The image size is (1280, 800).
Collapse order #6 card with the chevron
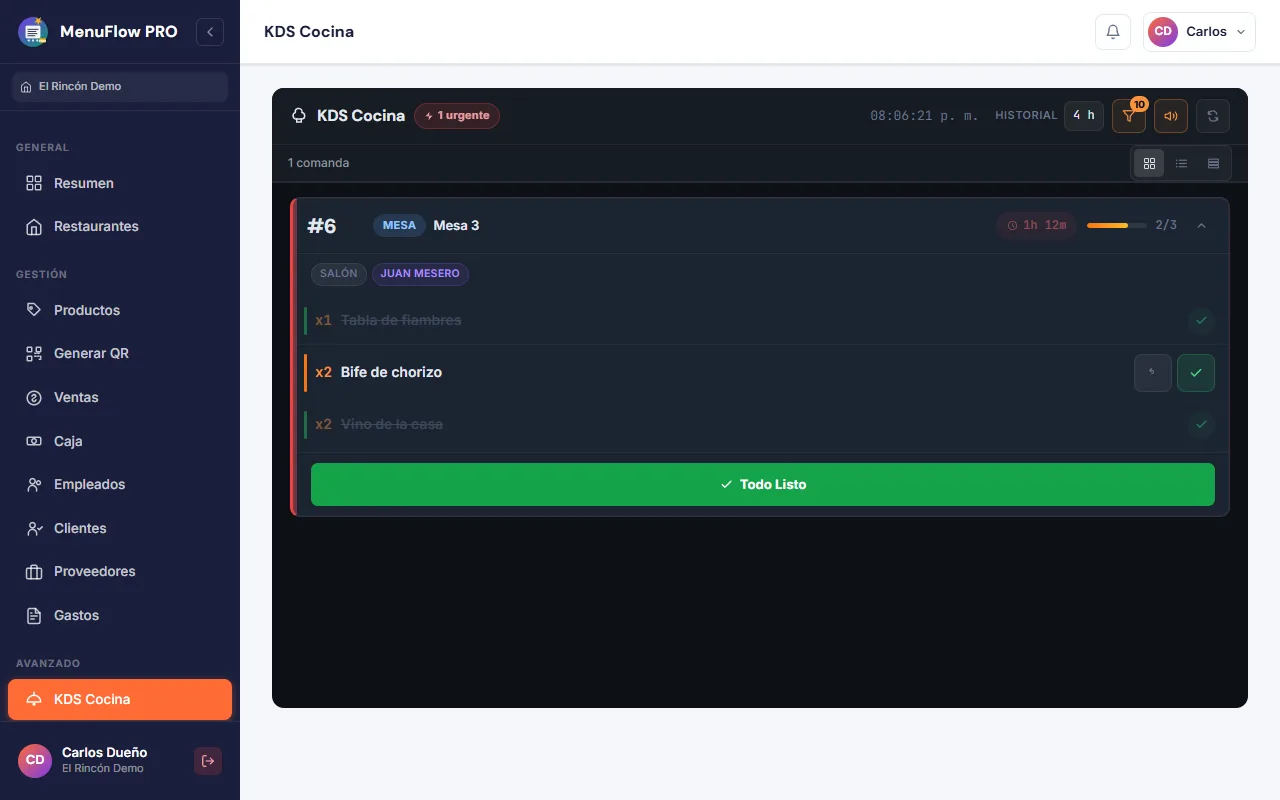1202,226
